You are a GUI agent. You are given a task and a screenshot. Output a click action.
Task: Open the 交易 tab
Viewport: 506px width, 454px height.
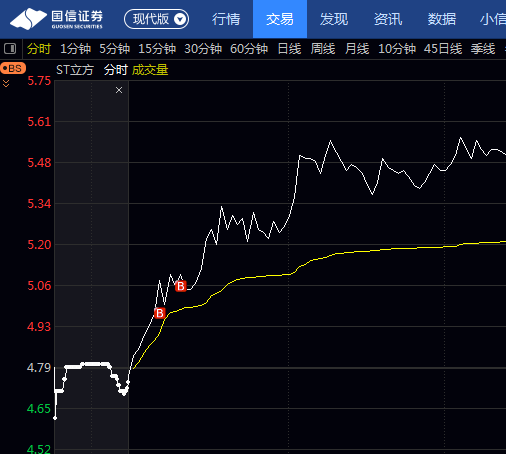[280, 19]
